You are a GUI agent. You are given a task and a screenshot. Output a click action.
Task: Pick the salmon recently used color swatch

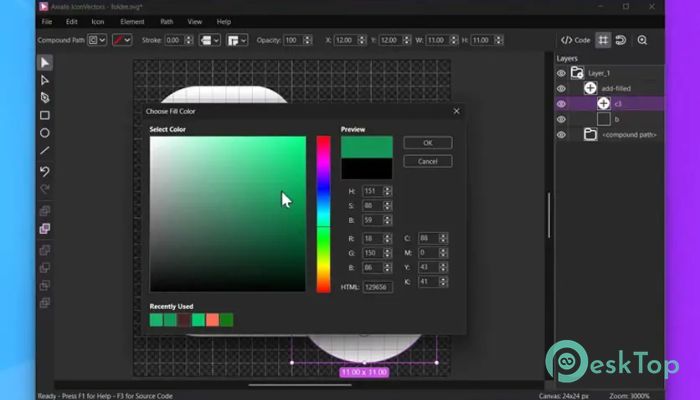(x=212, y=320)
